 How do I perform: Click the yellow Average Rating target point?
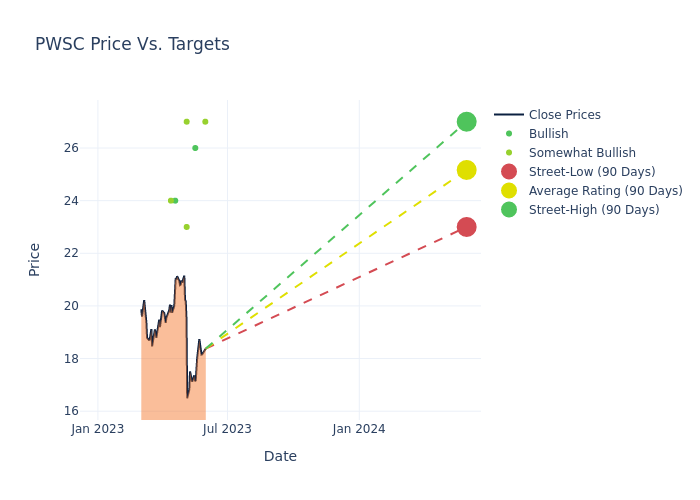pyautogui.click(x=466, y=170)
